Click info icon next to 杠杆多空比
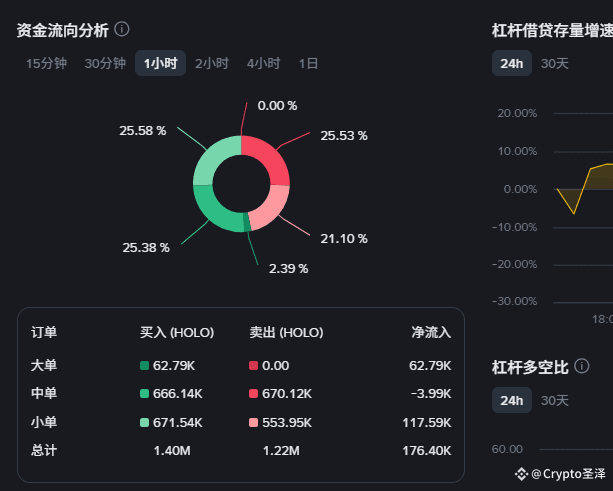Image resolution: width=613 pixels, height=491 pixels. [581, 366]
